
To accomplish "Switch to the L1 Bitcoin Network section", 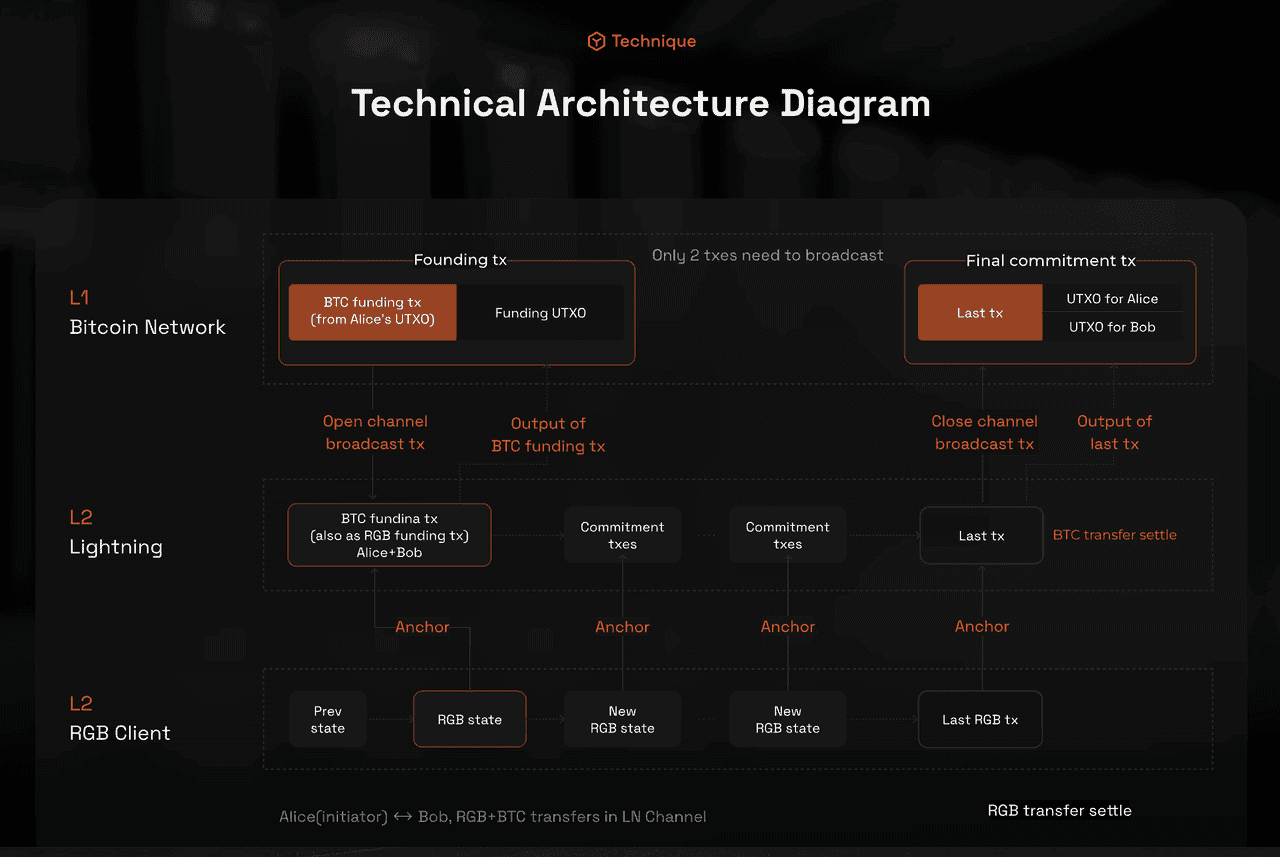I will pyautogui.click(x=147, y=312).
